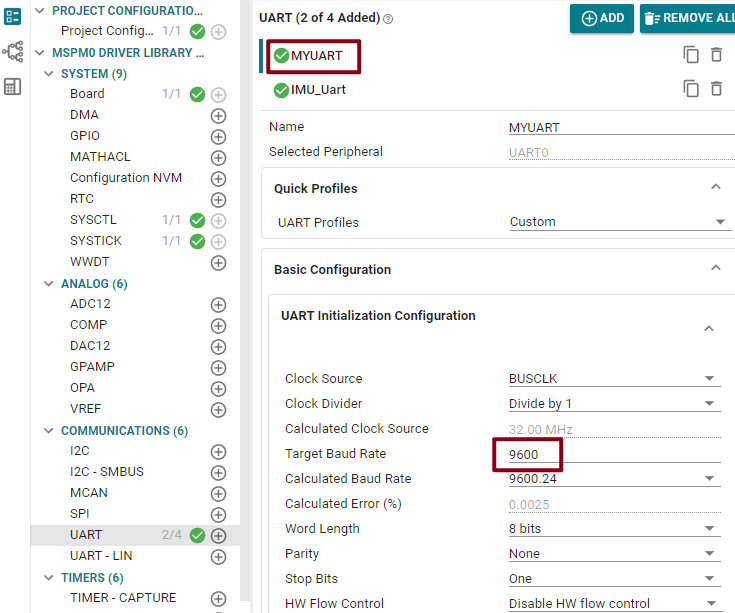Open the Clock Source dropdown
The width and height of the screenshot is (735, 613).
coord(615,379)
